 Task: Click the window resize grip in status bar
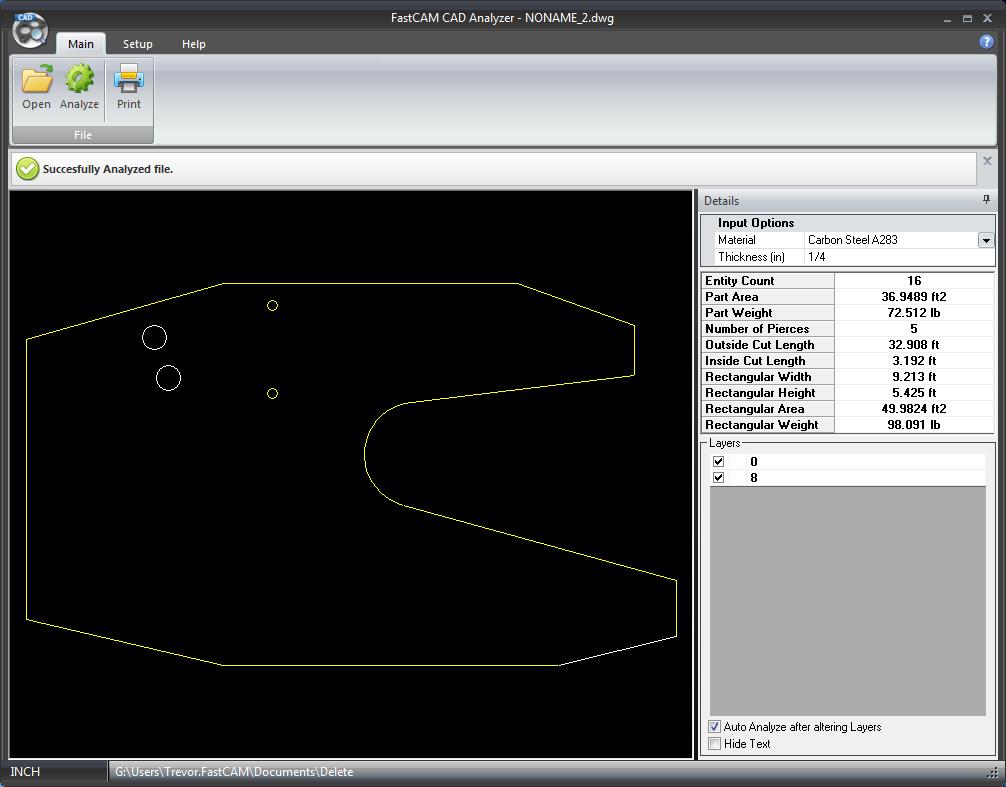click(x=993, y=773)
